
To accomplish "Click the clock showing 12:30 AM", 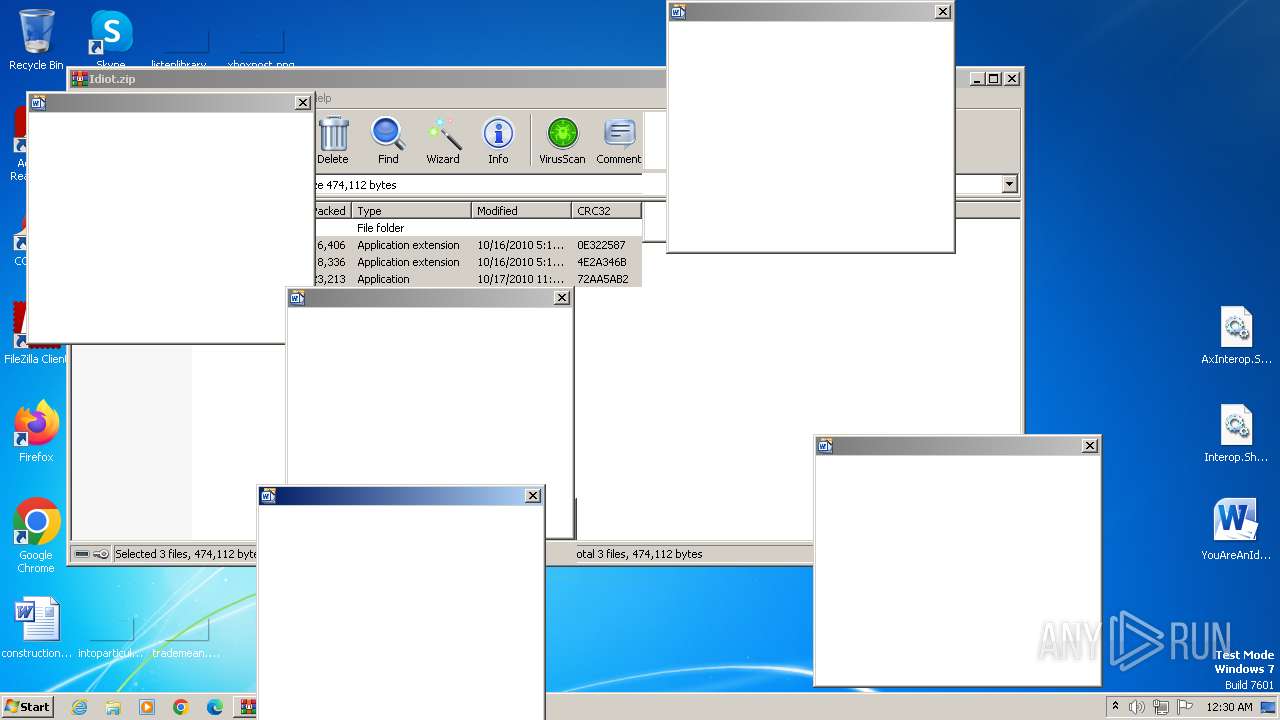I will coord(1229,707).
